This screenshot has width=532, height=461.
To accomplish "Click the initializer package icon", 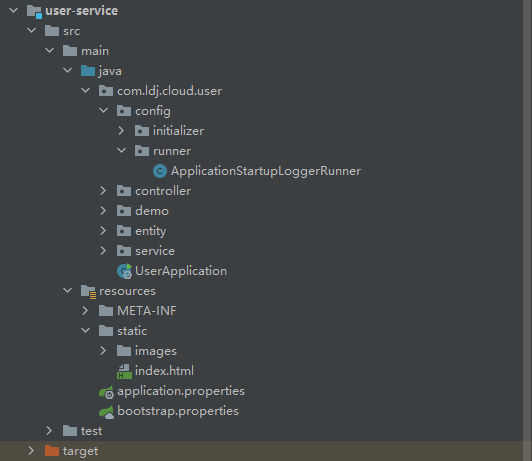I will 142,131.
